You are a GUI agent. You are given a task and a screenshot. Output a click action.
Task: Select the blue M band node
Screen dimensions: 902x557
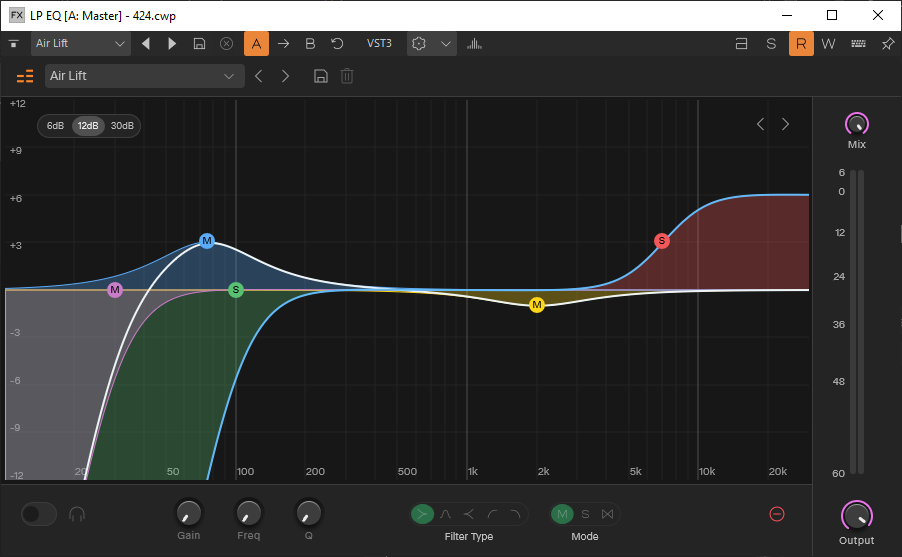pos(207,241)
